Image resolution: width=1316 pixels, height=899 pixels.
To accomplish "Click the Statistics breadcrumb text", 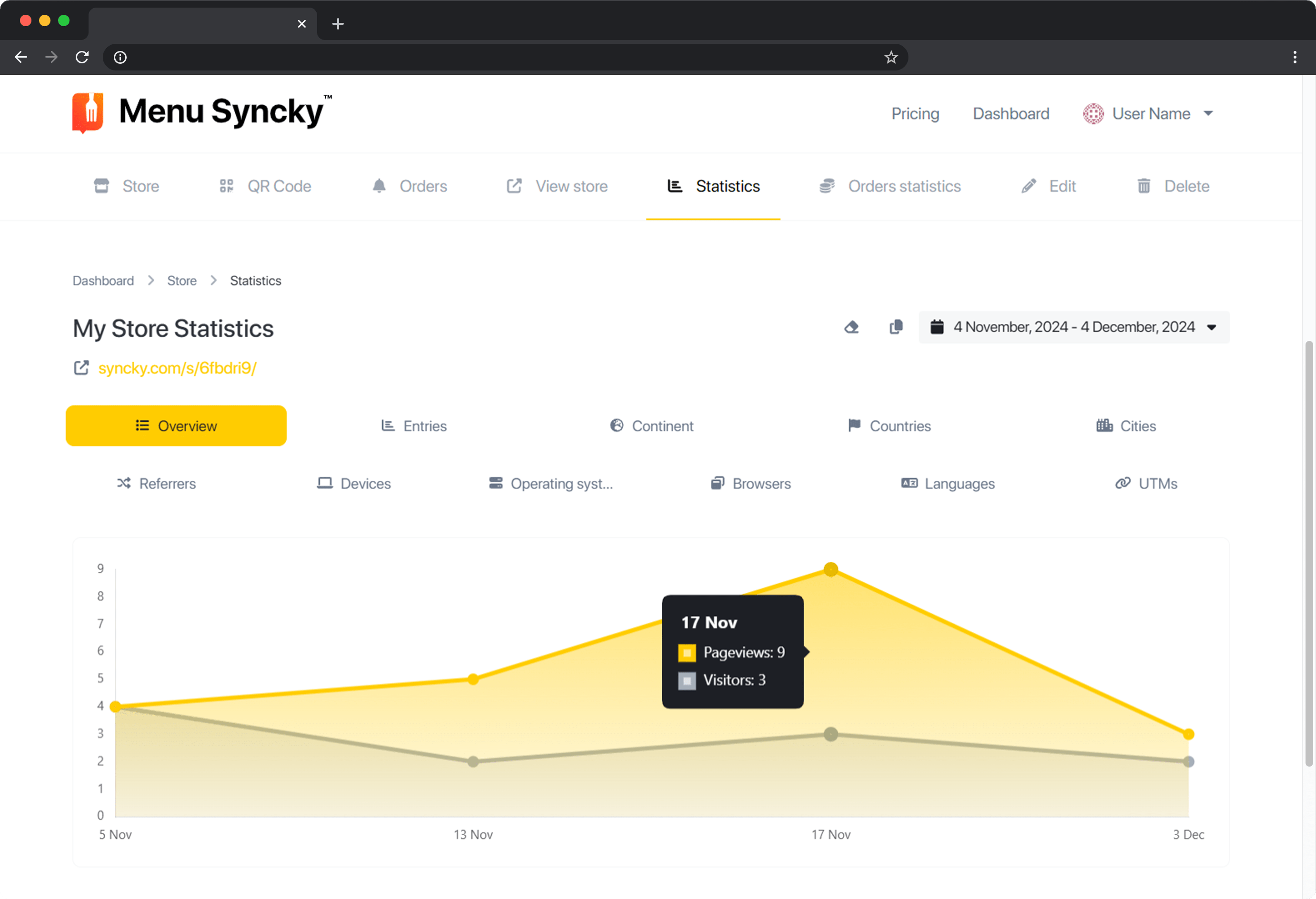I will [255, 280].
